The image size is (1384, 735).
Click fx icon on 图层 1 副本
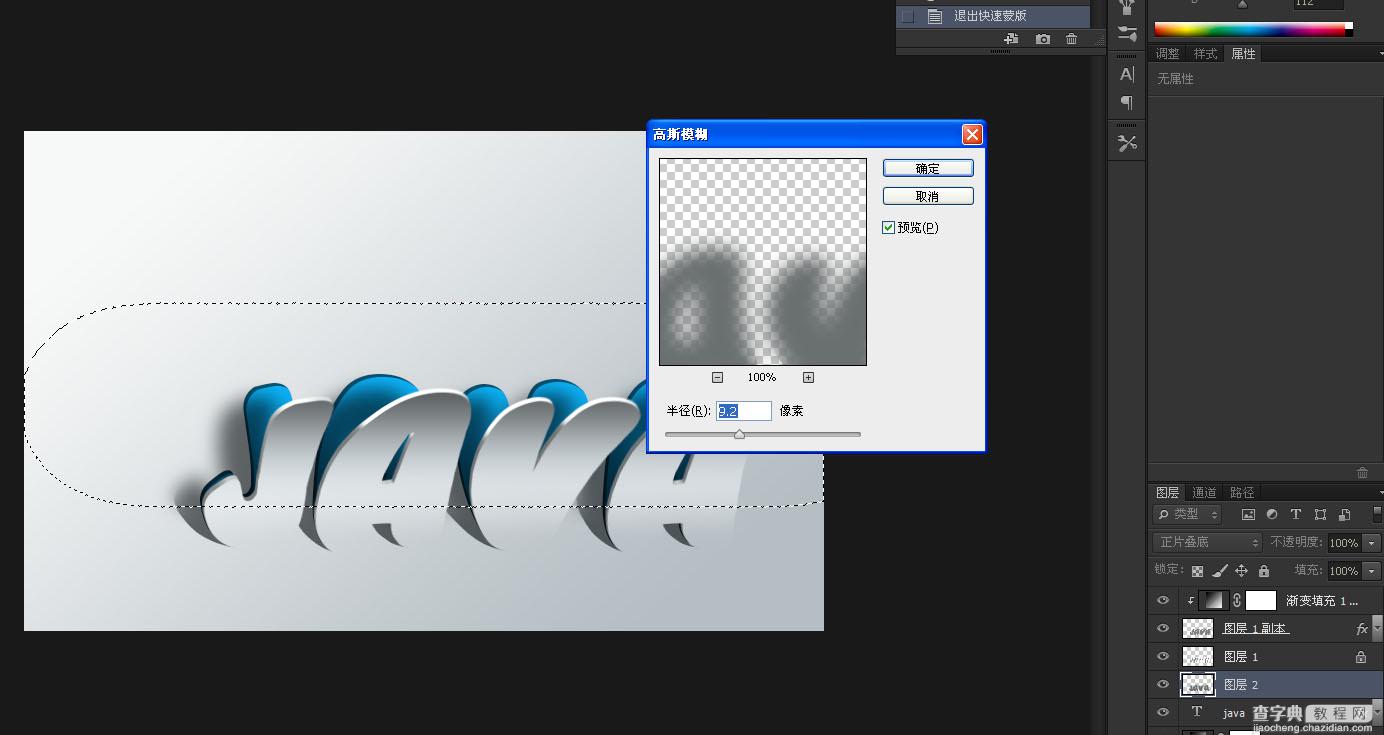[1362, 629]
